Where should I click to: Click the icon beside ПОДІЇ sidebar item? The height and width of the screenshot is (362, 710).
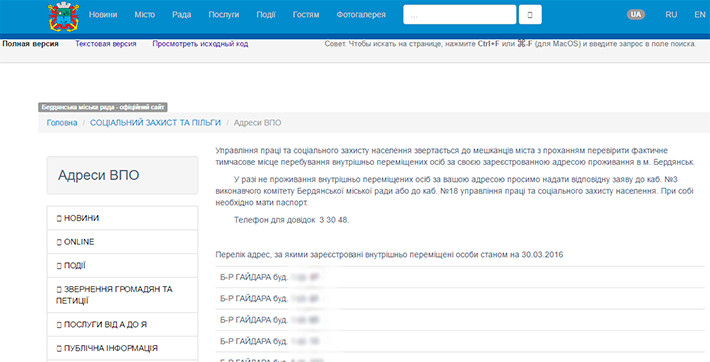[59, 266]
